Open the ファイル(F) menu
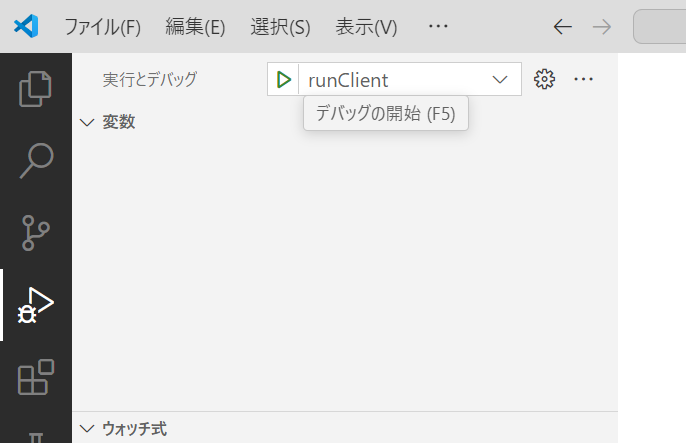Viewport: 686px width, 443px height. (x=102, y=27)
